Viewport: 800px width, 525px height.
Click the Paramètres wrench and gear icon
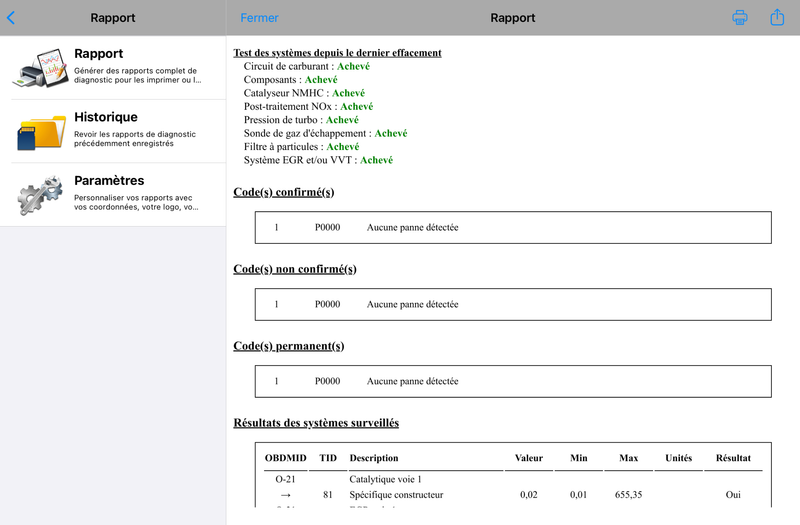[41, 194]
